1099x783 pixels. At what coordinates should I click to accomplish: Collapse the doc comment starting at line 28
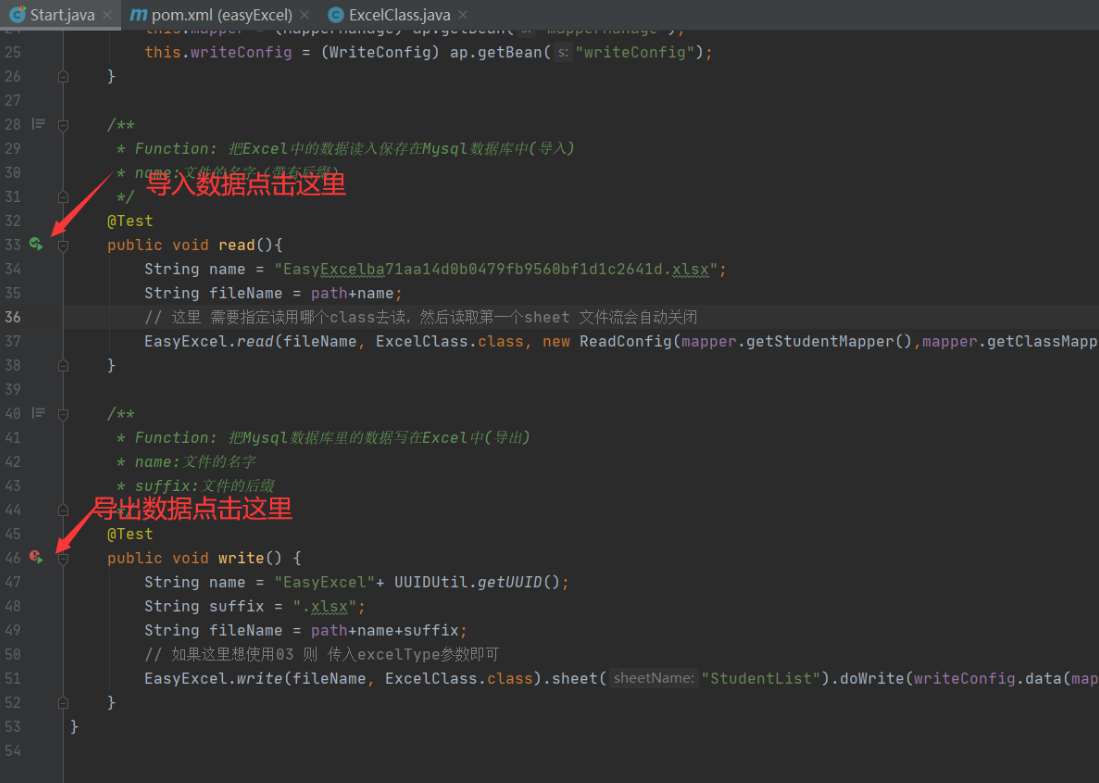(x=63, y=125)
